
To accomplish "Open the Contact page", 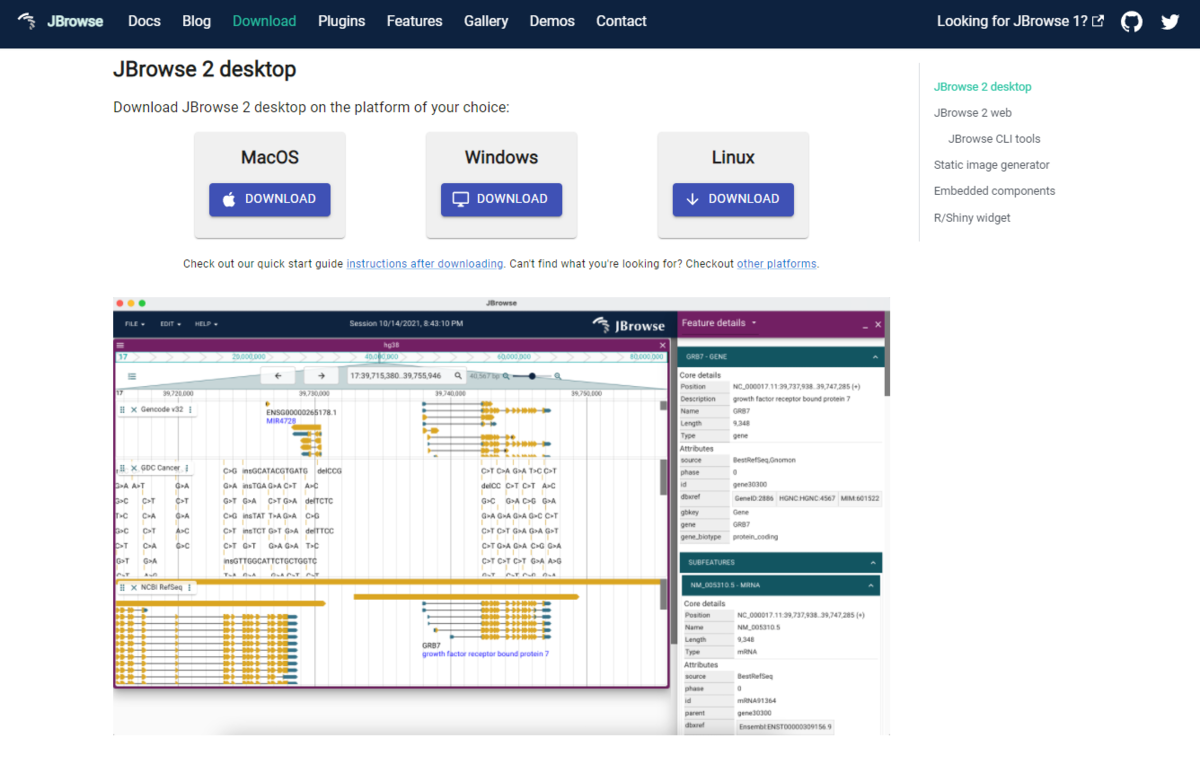I will click(x=621, y=21).
